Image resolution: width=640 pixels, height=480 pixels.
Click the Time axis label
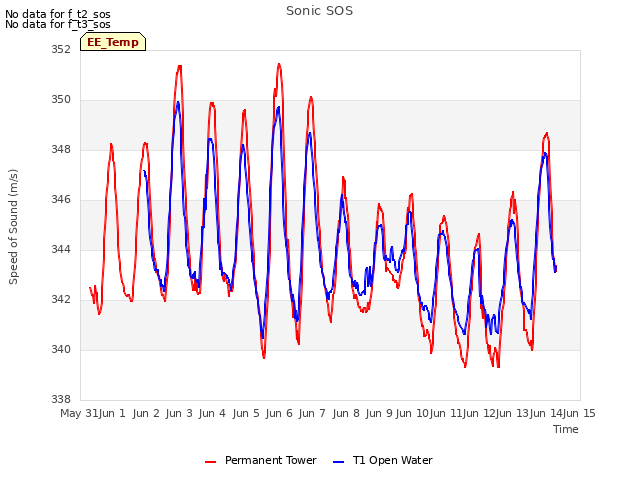pyautogui.click(x=566, y=429)
